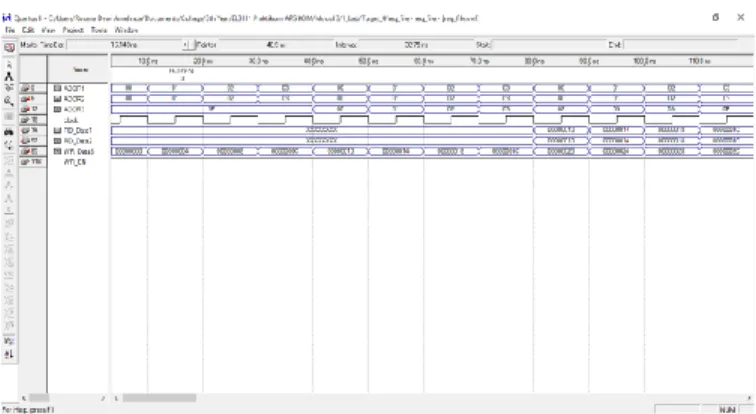Expand the WR_Data3 bus signal
The height and width of the screenshot is (414, 756).
point(57,152)
